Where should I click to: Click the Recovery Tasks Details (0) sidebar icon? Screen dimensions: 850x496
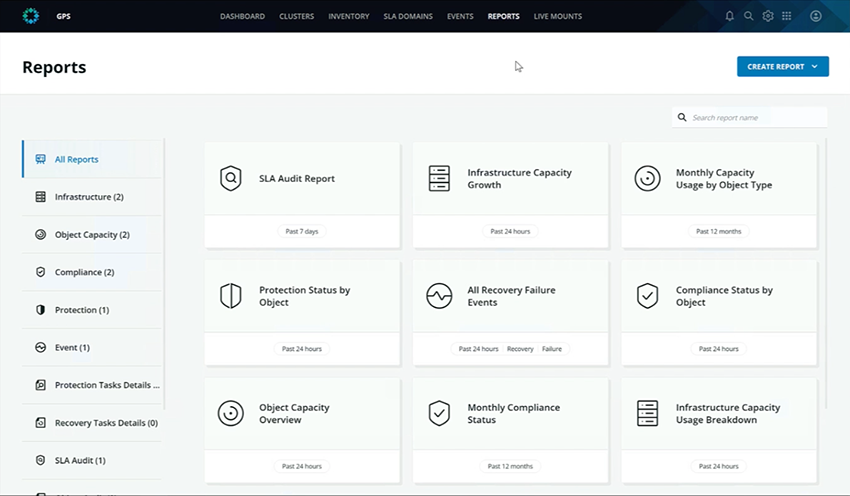[x=41, y=423]
